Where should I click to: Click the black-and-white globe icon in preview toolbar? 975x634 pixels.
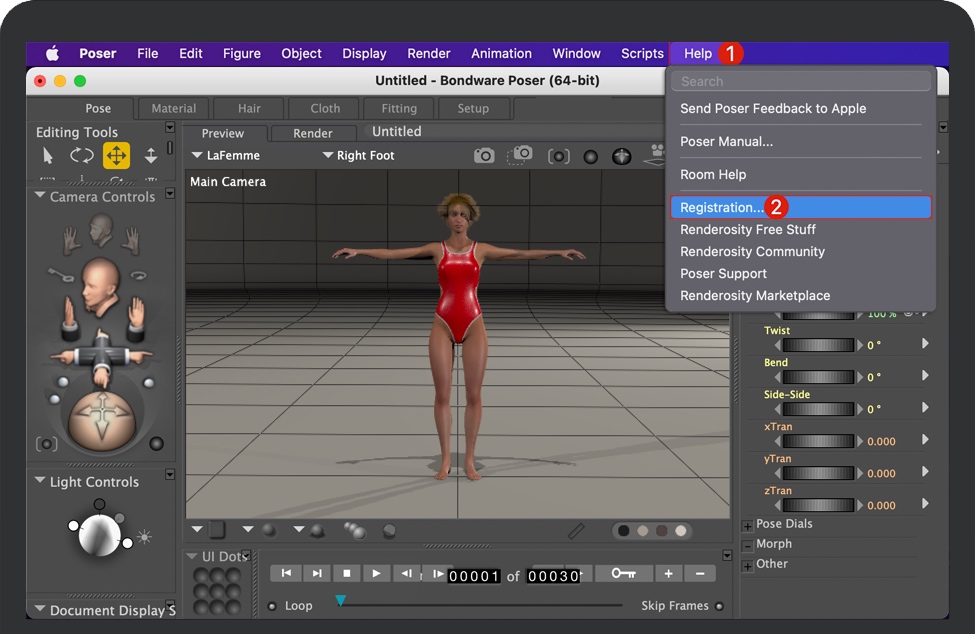(621, 157)
